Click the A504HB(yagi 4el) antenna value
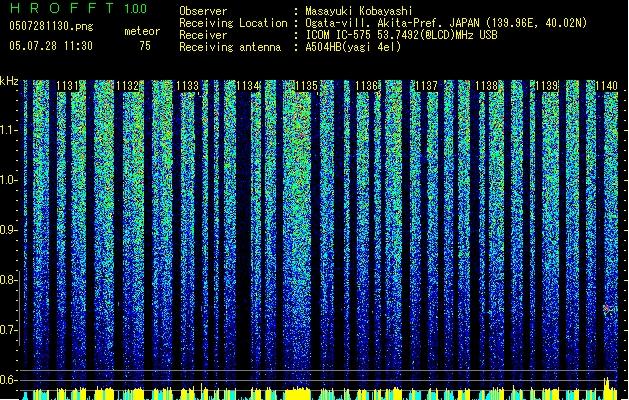629x400 pixels. coord(353,47)
